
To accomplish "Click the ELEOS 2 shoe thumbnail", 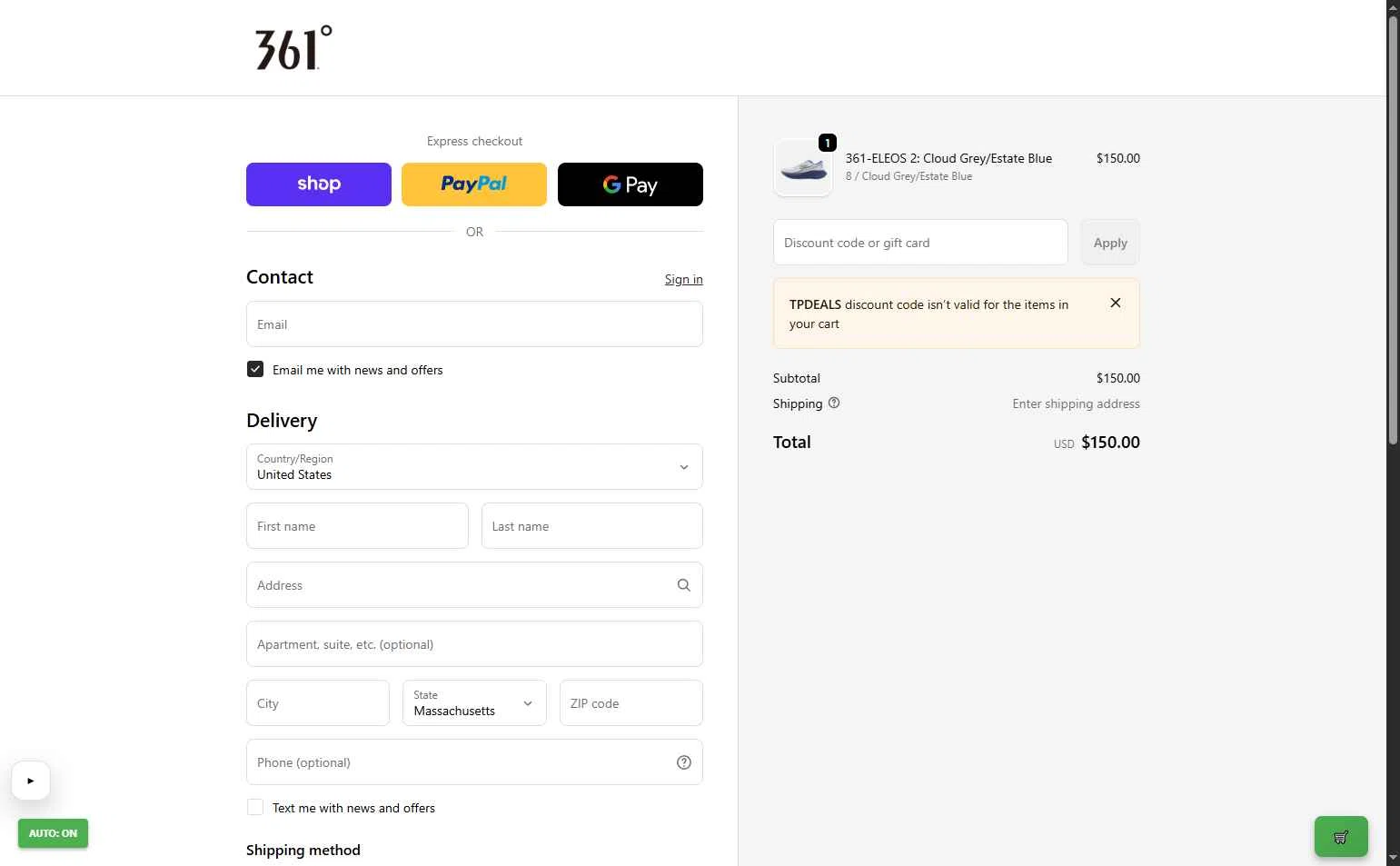I will point(803,167).
